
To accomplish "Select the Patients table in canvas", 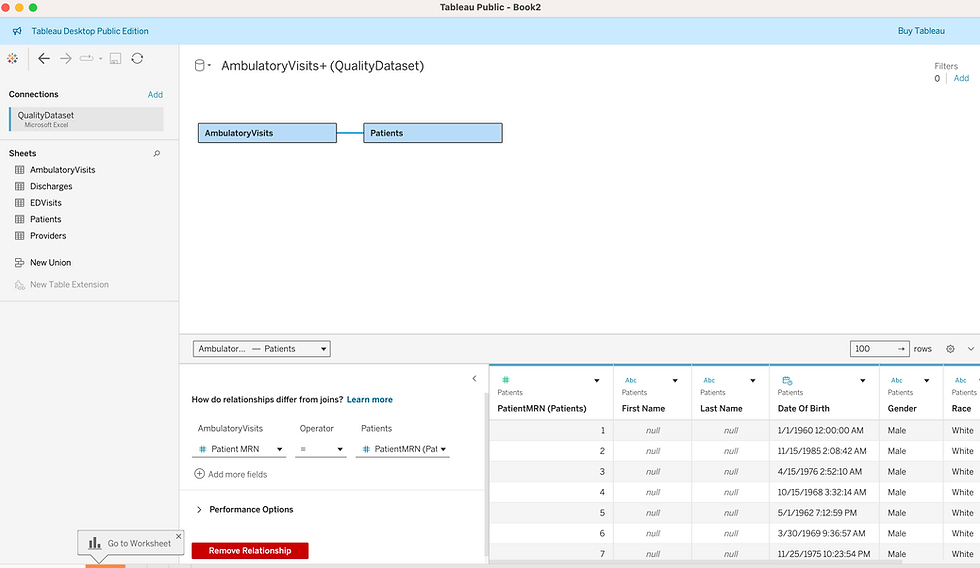I will (433, 133).
